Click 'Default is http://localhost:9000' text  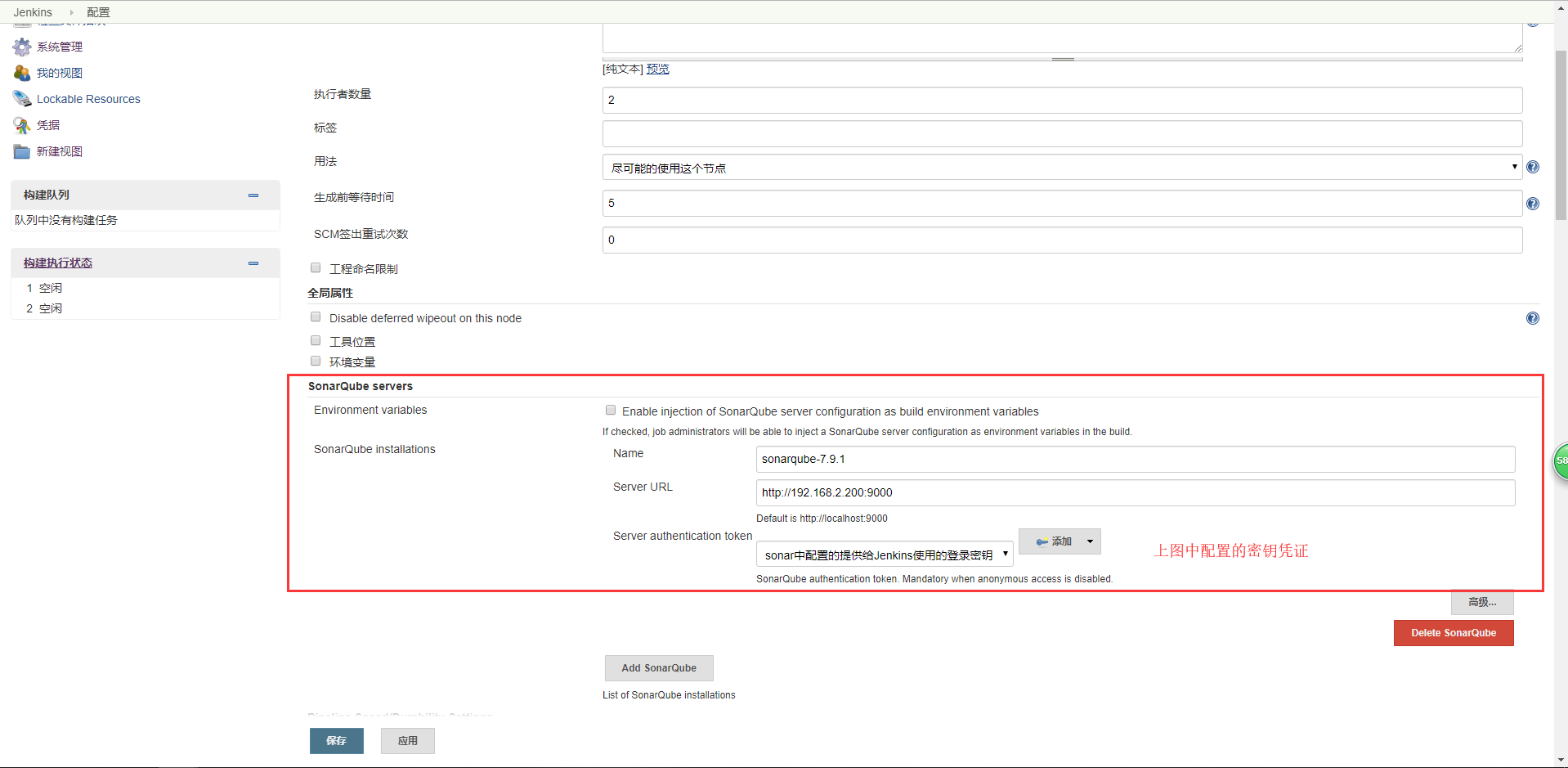[x=822, y=519]
